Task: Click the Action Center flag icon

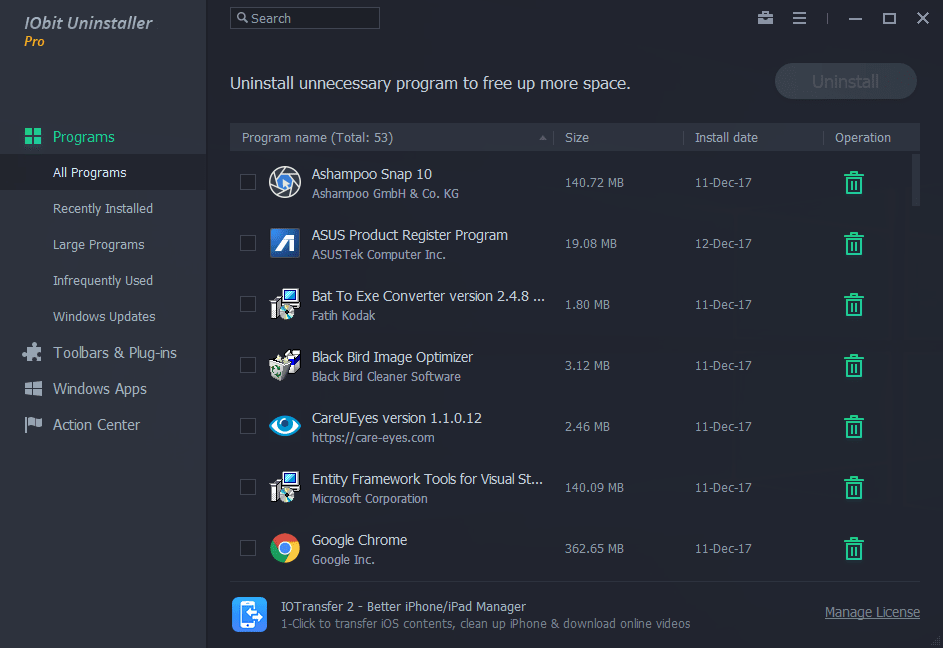Action: coord(33,425)
